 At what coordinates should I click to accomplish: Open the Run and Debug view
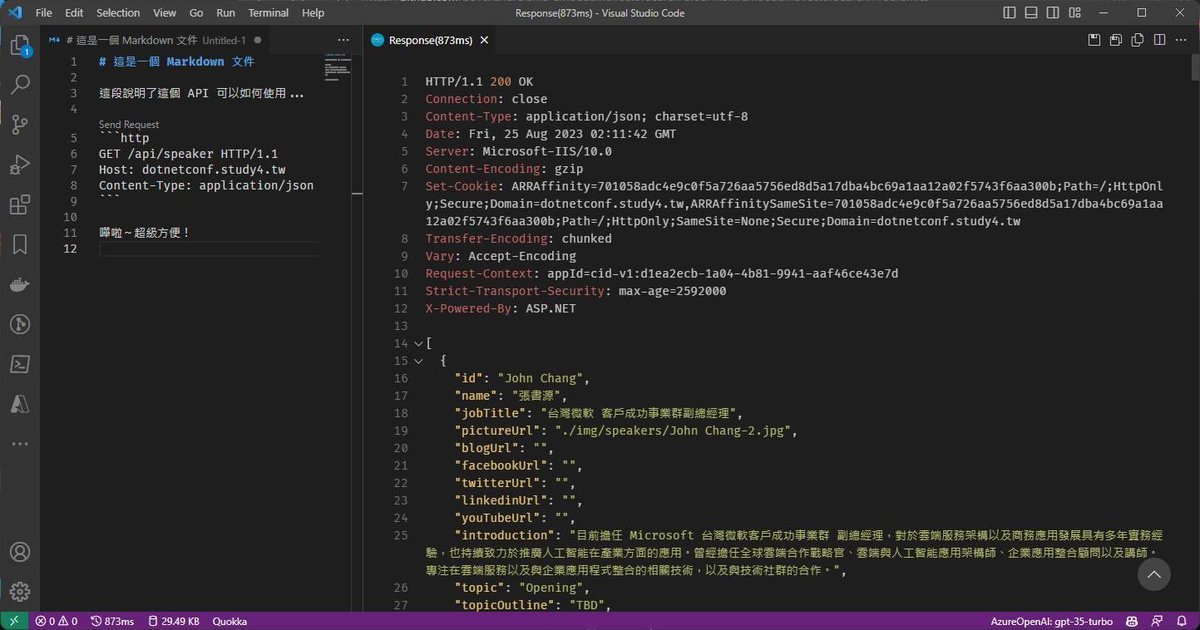(x=19, y=165)
